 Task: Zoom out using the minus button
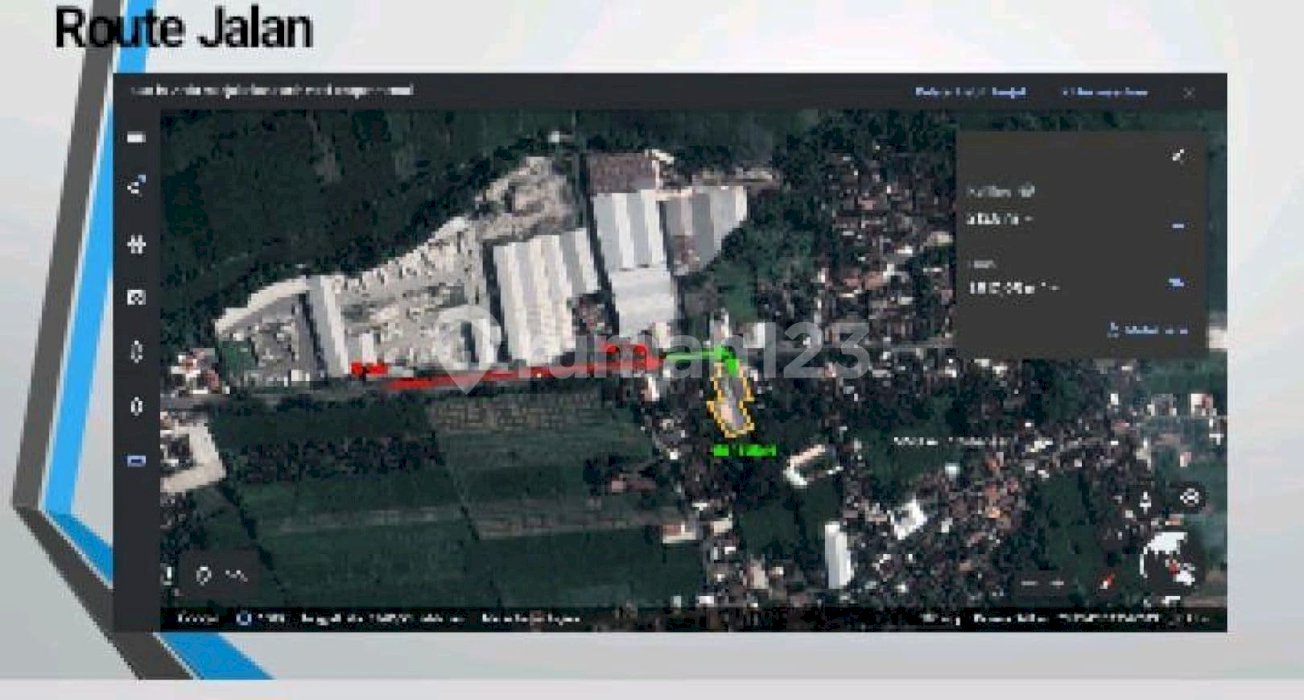click(x=1028, y=581)
